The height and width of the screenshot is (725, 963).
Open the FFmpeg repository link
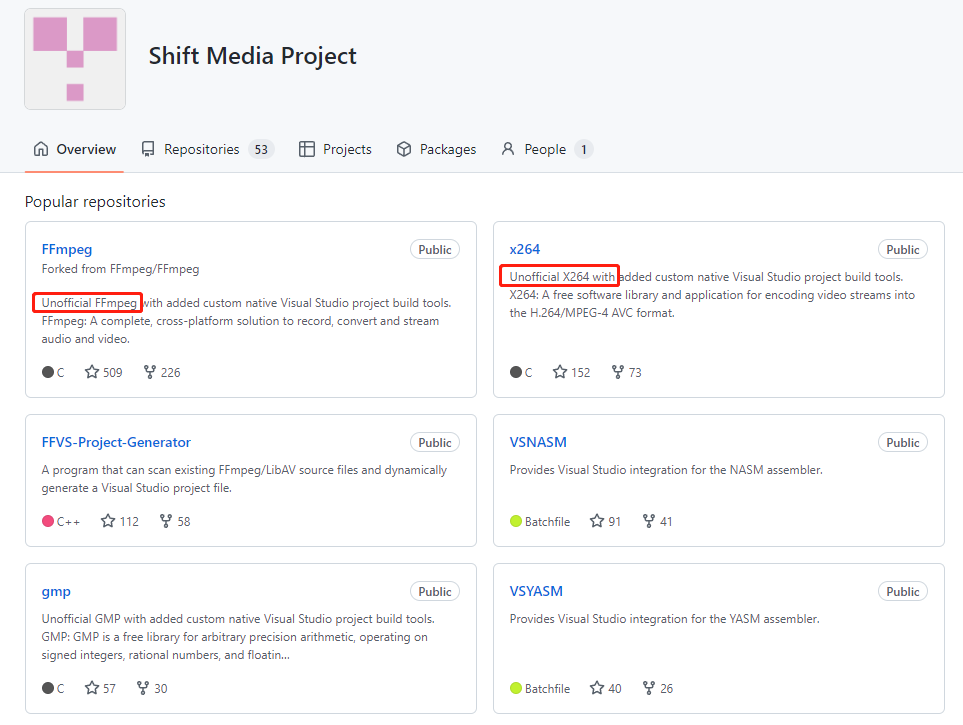[x=67, y=249]
